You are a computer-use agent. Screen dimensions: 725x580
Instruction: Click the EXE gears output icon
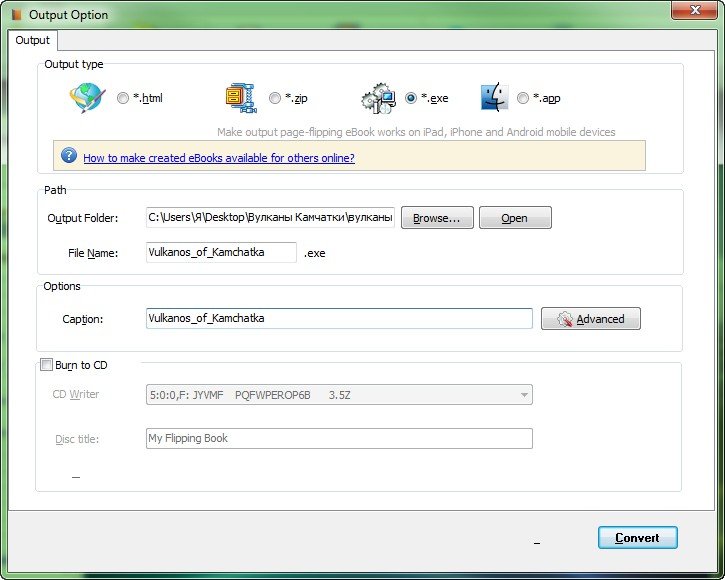point(378,98)
